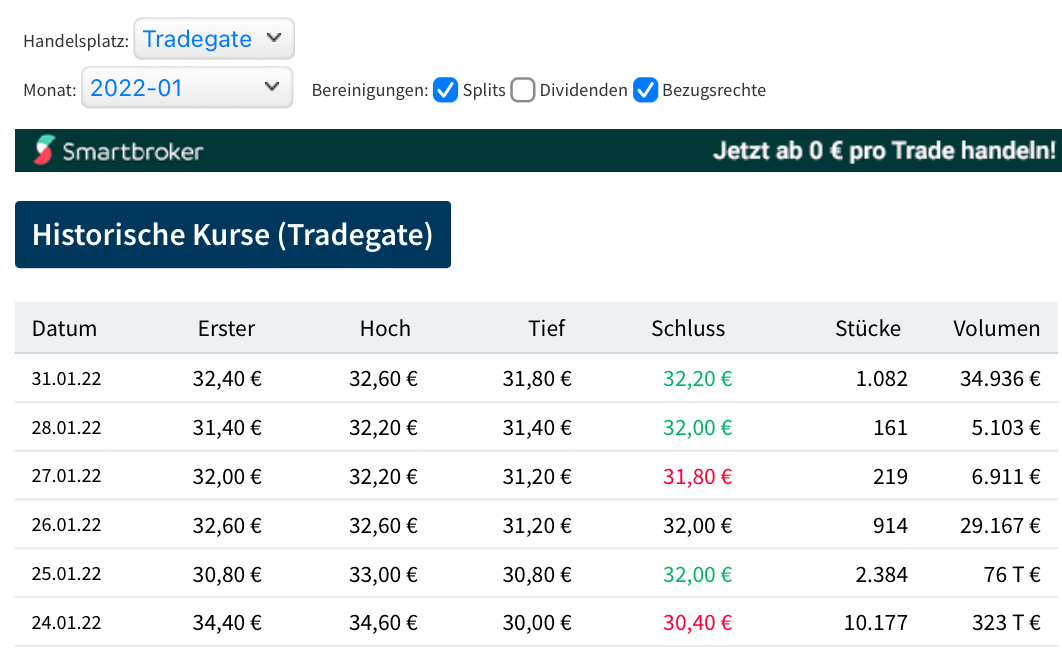
Task: Click the Erster column header
Action: 226,328
